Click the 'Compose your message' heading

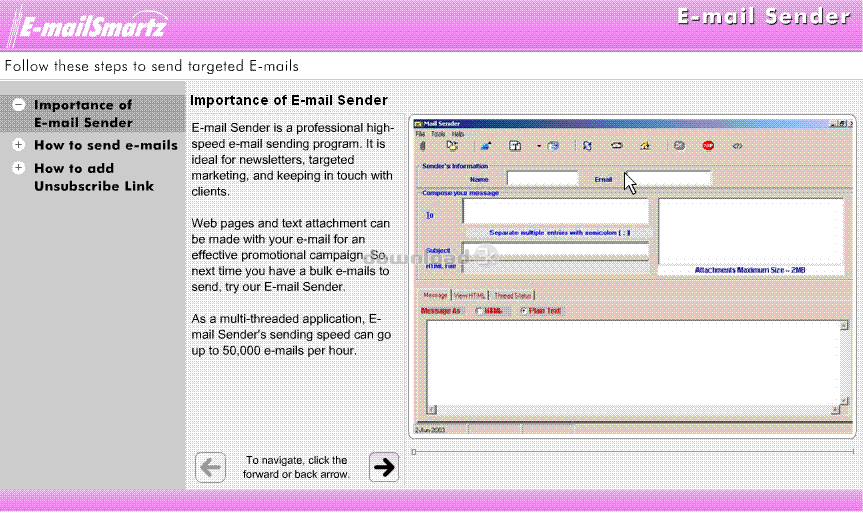(x=460, y=193)
